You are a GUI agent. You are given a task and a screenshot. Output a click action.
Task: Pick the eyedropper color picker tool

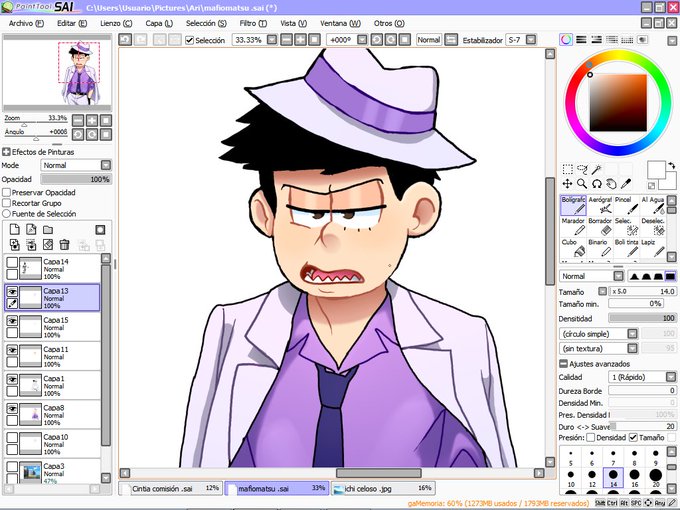626,184
